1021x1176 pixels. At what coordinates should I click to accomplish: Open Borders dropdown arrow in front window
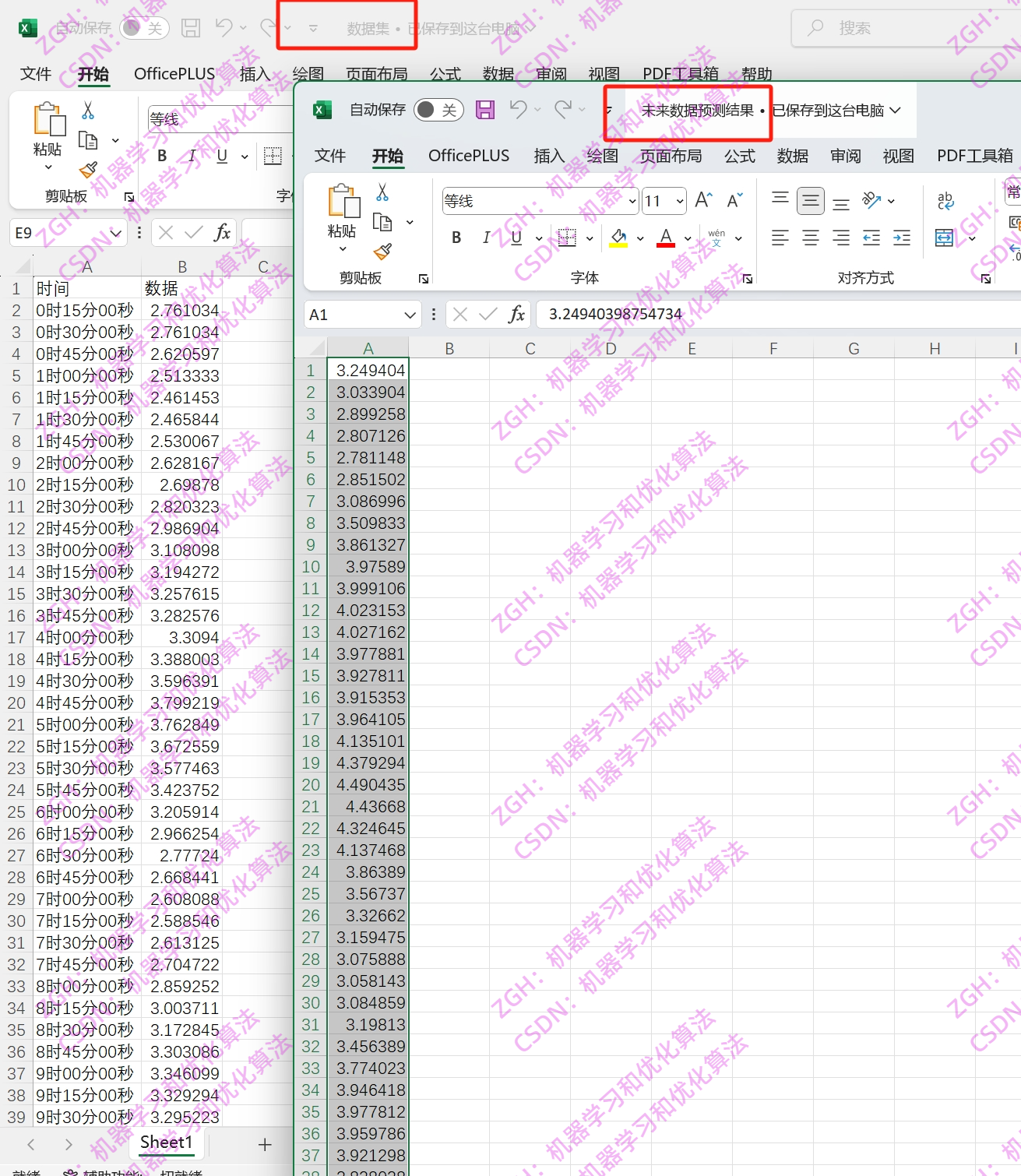(590, 238)
